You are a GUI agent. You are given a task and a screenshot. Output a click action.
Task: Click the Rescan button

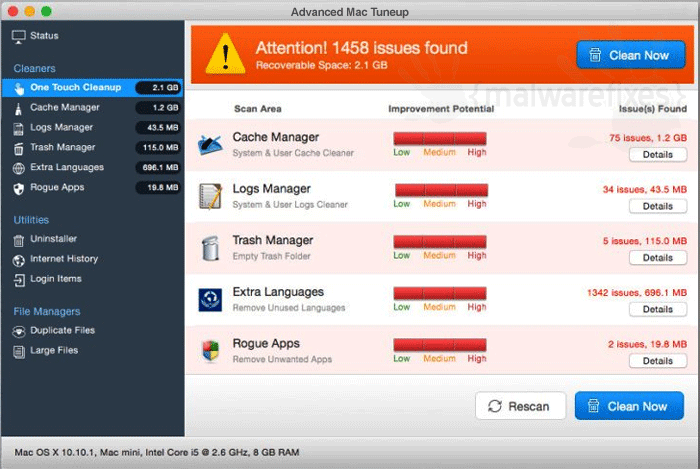521,406
